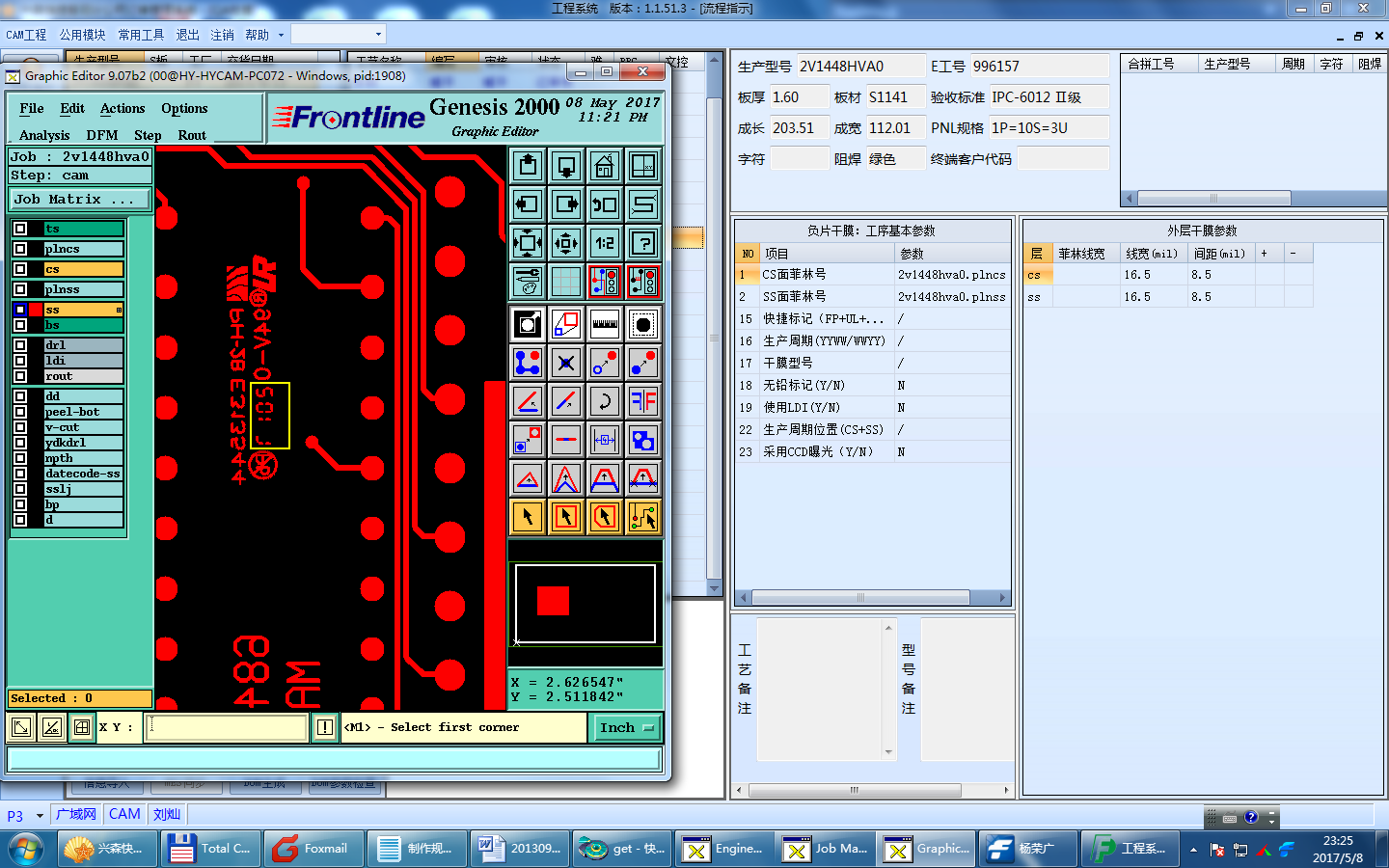The height and width of the screenshot is (868, 1389).
Task: Click the 生产型号 input field
Action: tap(859, 67)
